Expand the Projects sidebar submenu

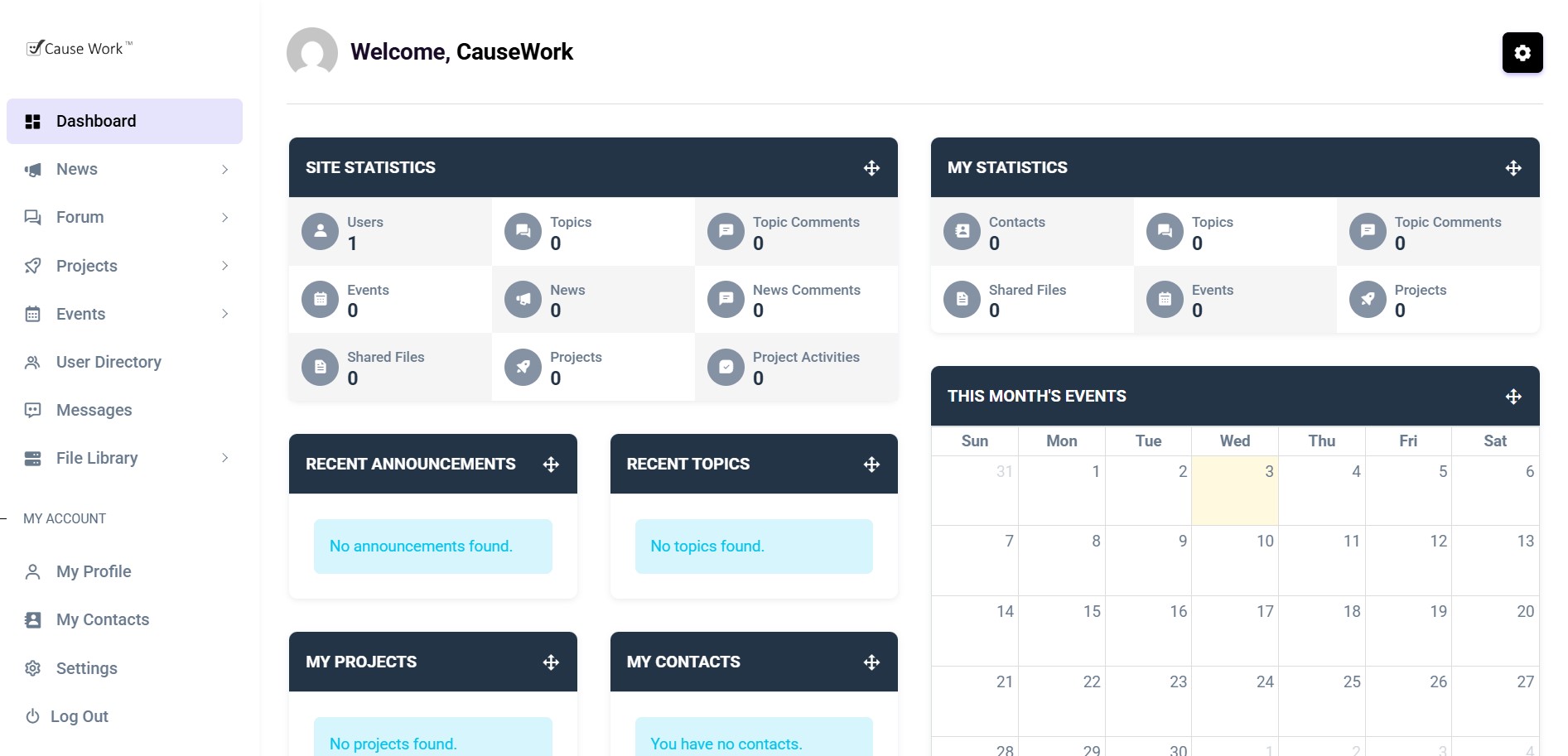tap(224, 266)
